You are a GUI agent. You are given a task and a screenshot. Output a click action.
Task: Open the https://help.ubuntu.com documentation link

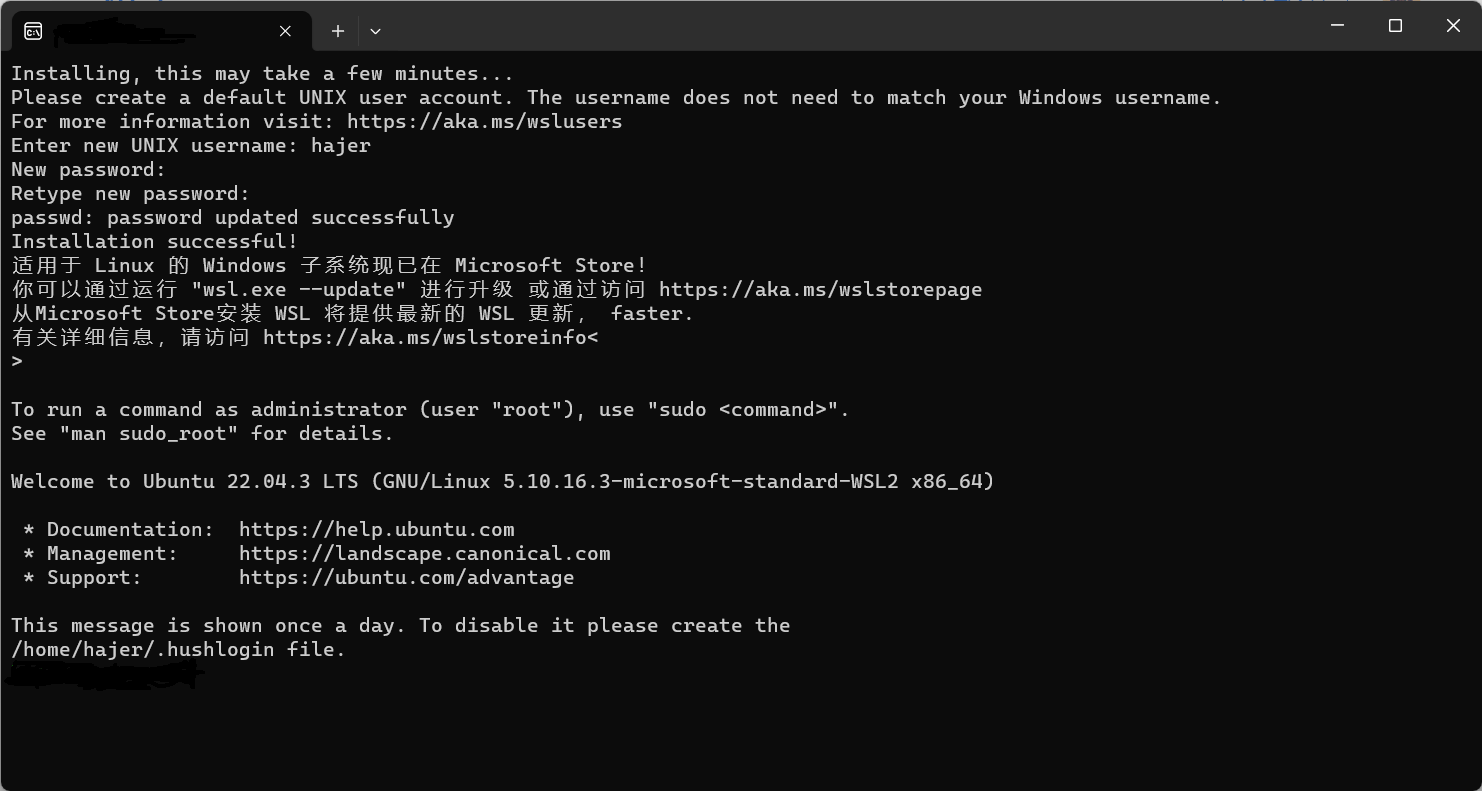coord(376,529)
